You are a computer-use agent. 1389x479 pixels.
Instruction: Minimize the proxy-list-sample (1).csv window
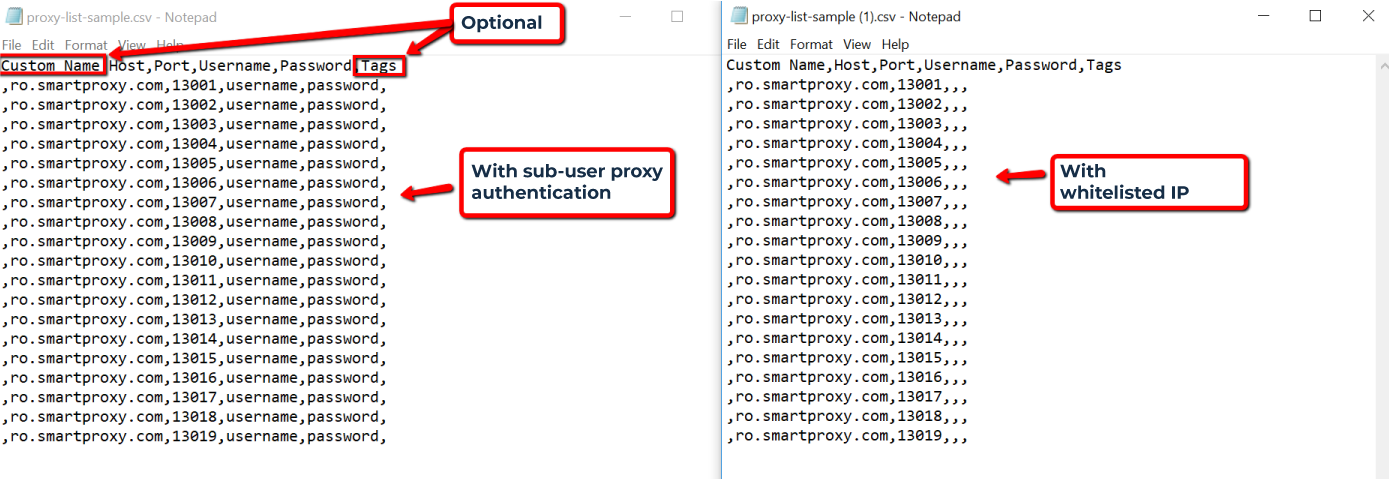coord(1264,16)
